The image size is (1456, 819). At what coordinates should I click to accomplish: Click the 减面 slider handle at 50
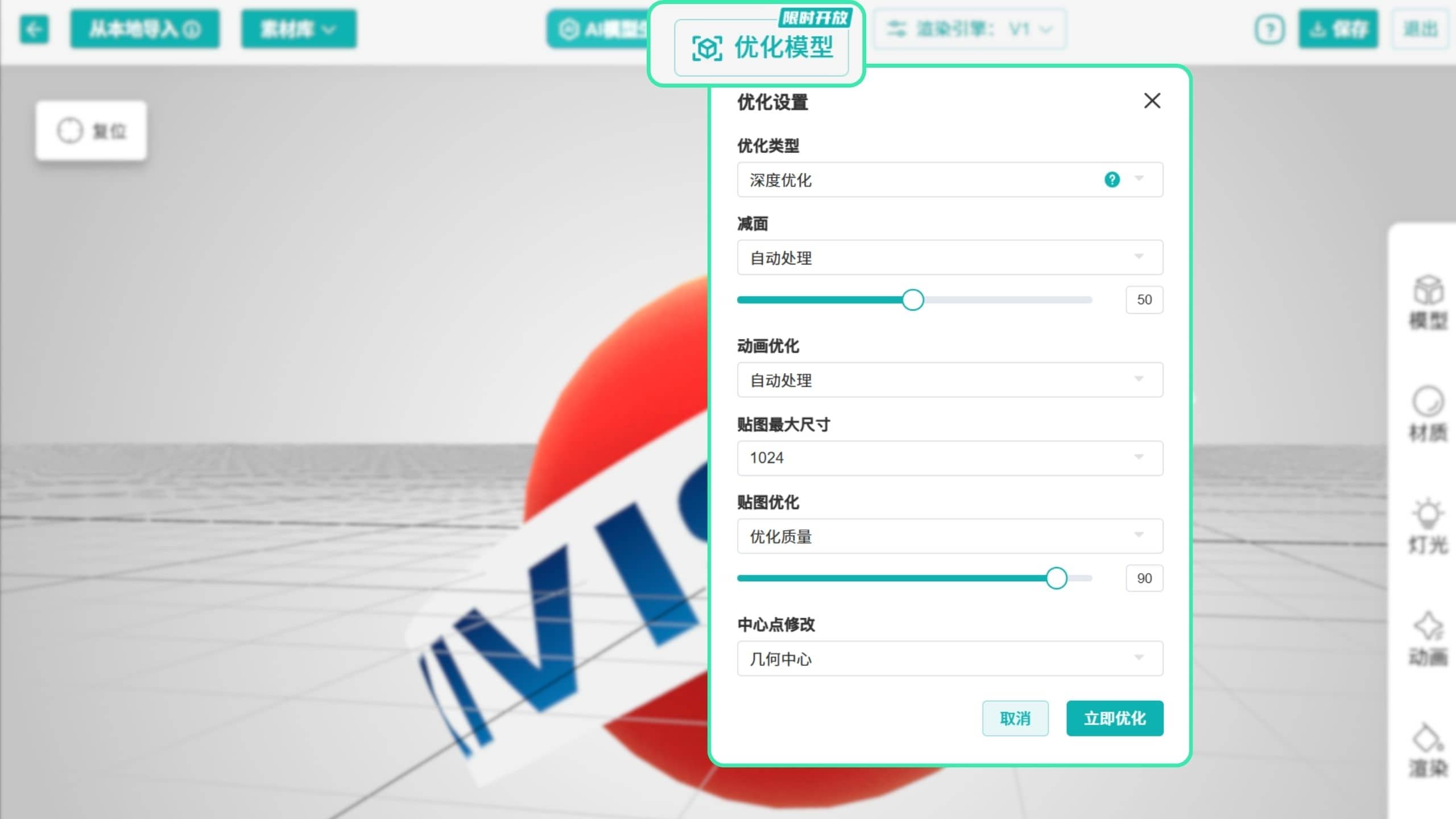click(x=913, y=300)
